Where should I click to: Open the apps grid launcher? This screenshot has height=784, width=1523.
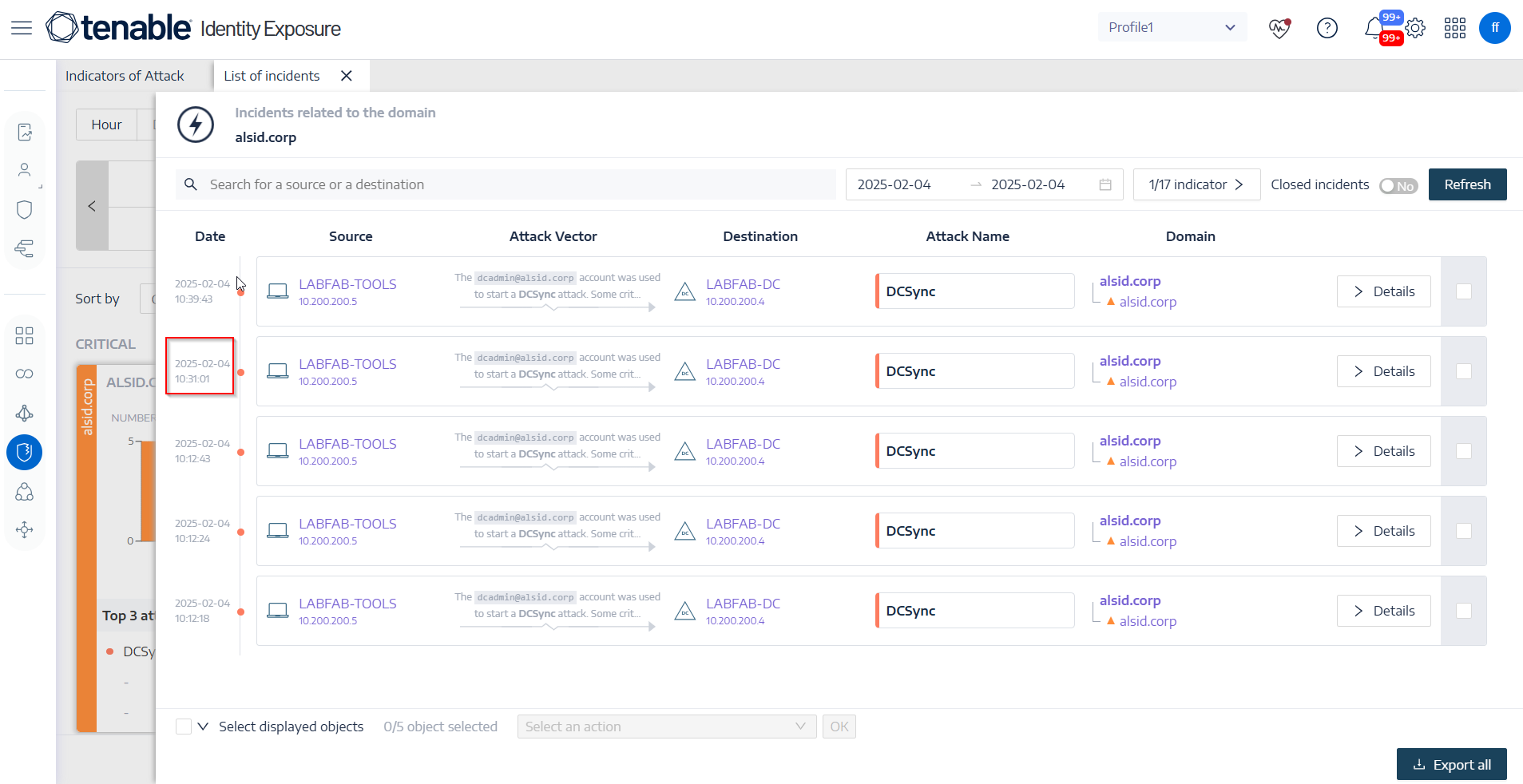coord(1454,28)
